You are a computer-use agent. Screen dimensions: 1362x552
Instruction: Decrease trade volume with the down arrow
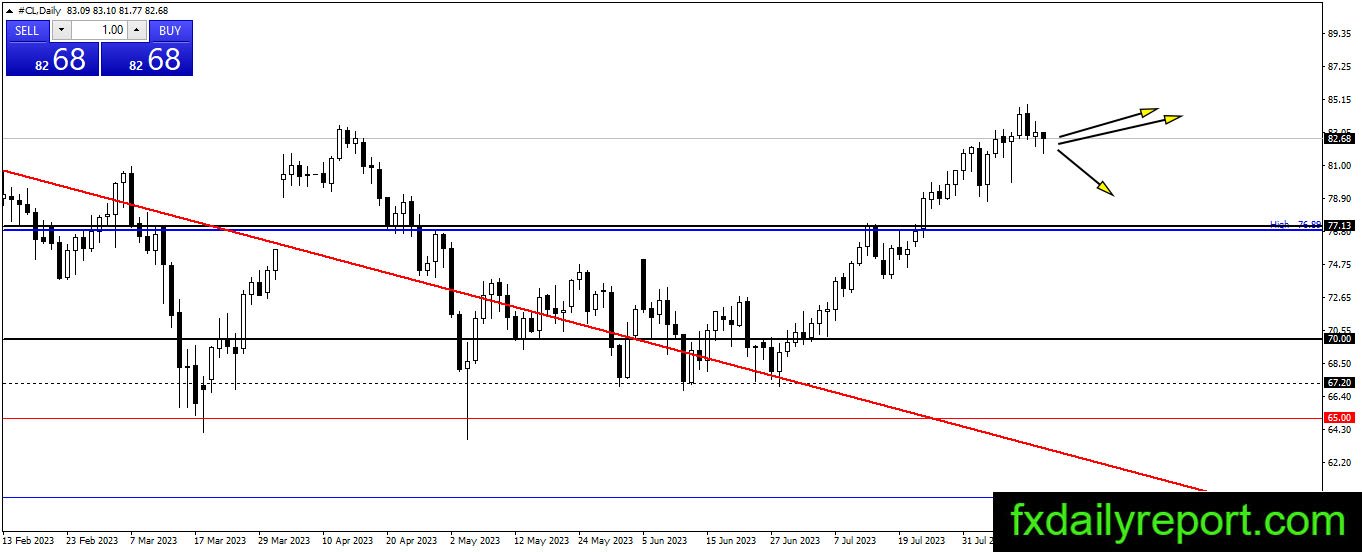click(59, 31)
